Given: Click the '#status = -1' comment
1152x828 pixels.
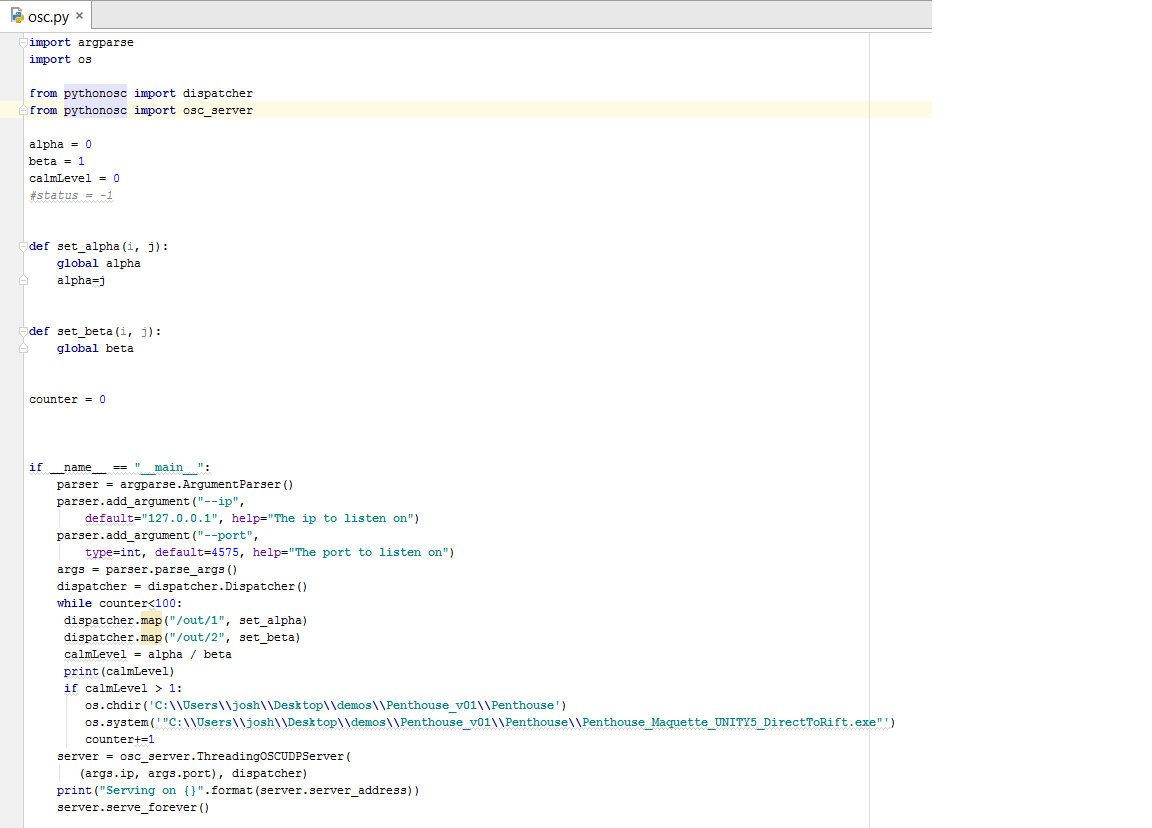Looking at the screenshot, I should [71, 195].
